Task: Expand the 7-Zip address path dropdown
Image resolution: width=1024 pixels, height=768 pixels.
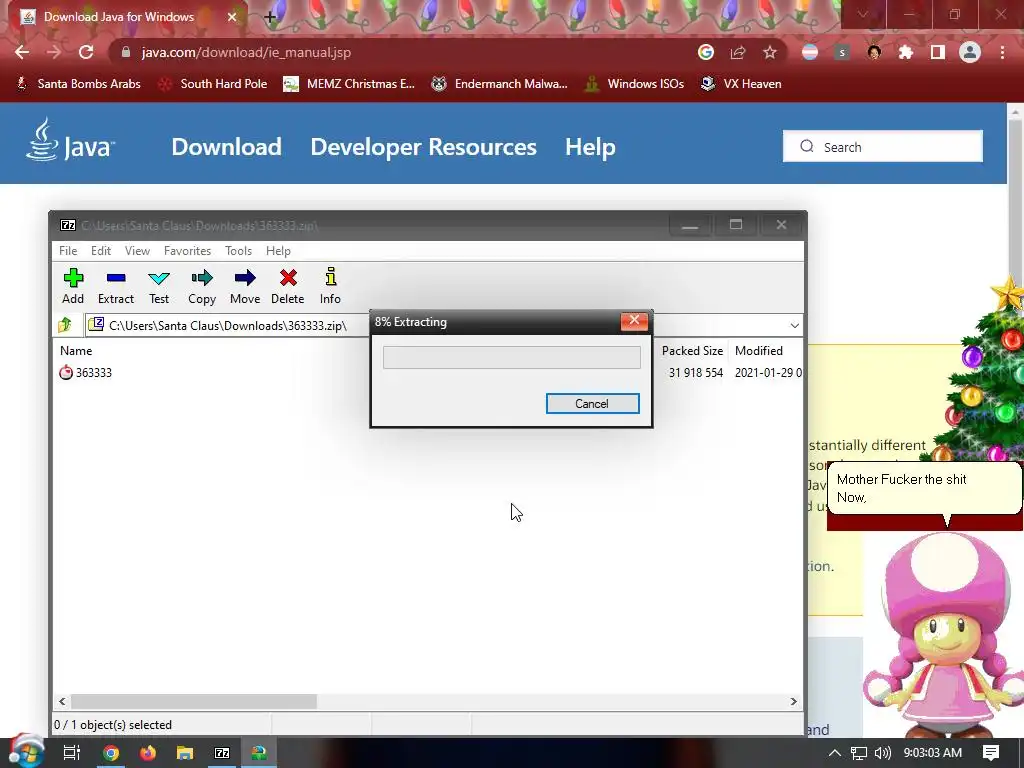Action: tap(794, 325)
